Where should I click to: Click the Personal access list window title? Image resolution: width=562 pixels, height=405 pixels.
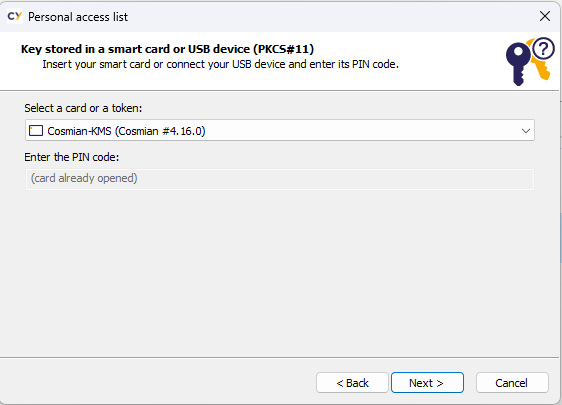tap(78, 17)
